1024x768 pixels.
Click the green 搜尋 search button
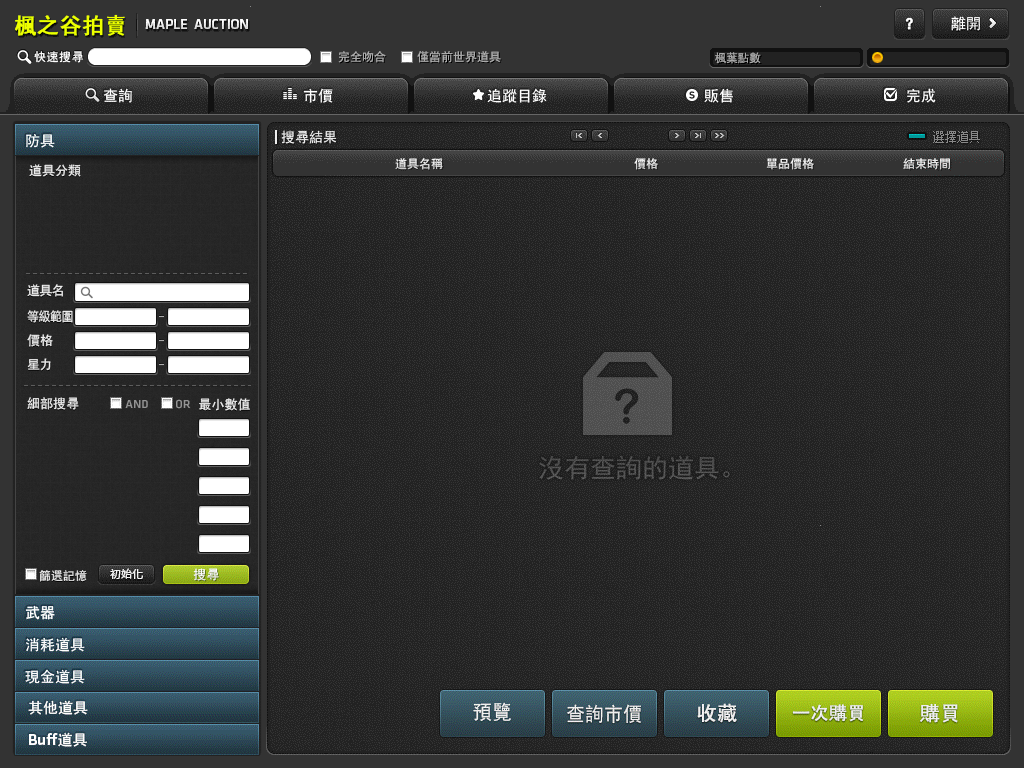pyautogui.click(x=206, y=575)
